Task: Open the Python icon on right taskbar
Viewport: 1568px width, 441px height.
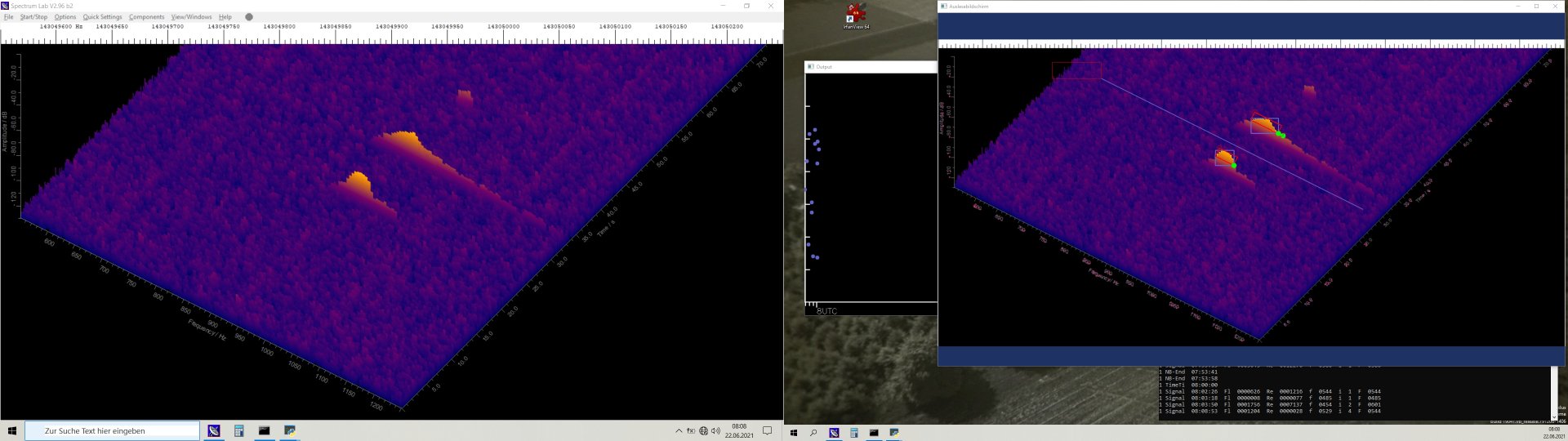Action: [894, 433]
